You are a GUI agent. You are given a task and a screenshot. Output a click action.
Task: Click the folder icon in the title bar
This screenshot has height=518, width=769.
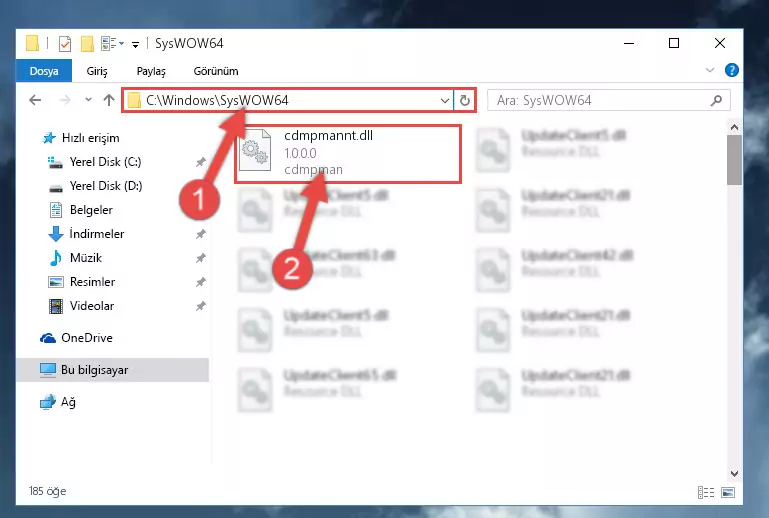pos(32,43)
